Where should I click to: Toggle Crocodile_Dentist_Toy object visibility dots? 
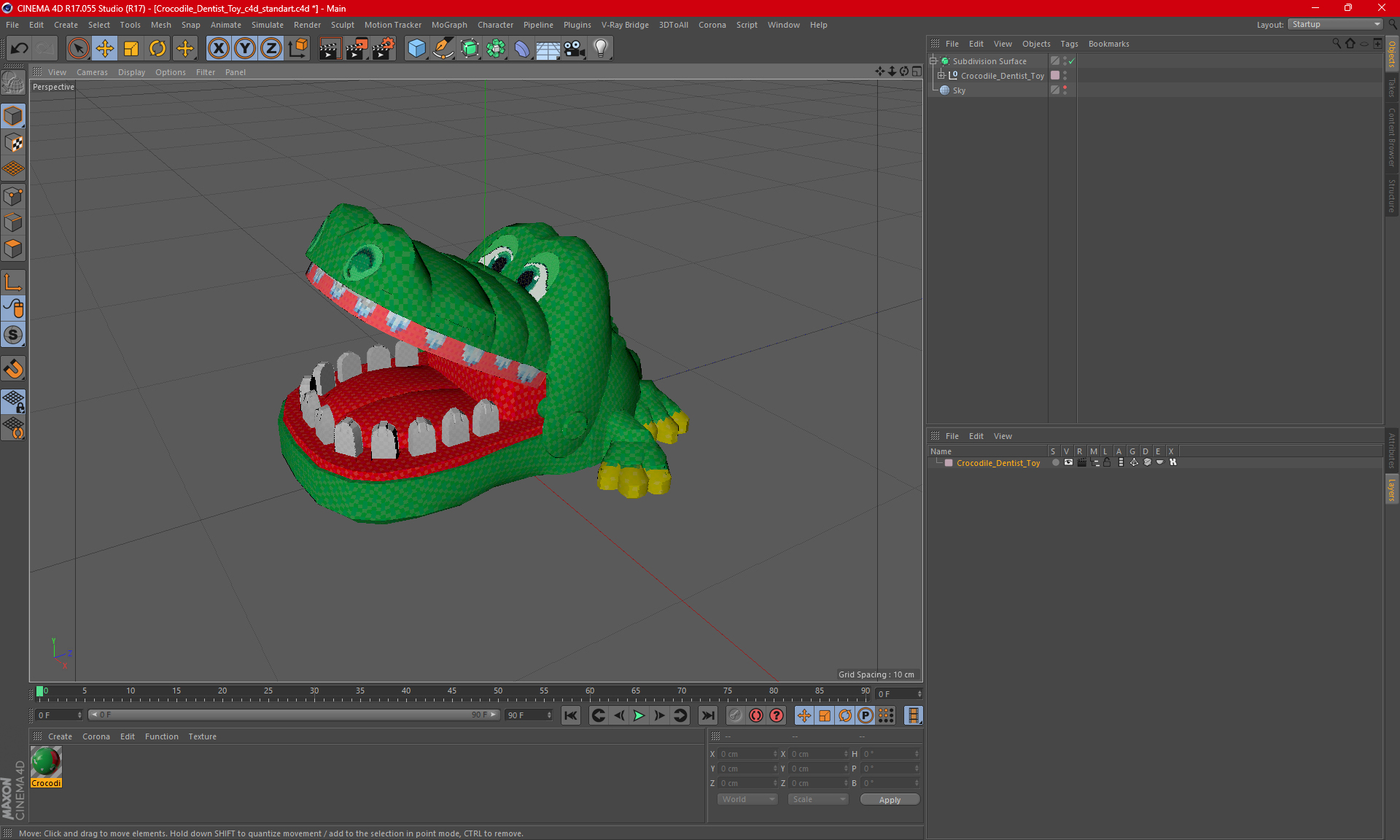click(x=1065, y=76)
